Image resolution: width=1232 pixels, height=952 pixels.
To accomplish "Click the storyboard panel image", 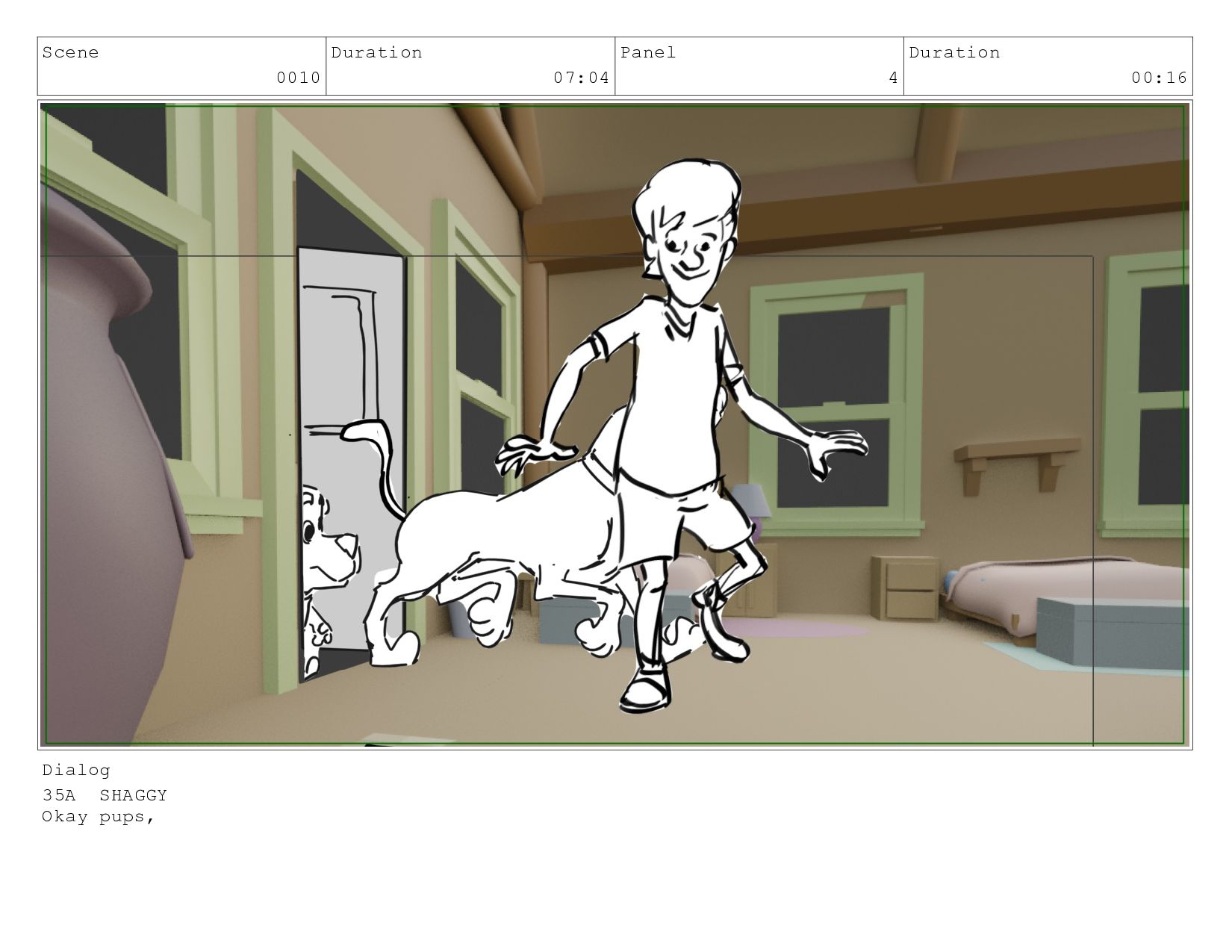I will click(615, 425).
